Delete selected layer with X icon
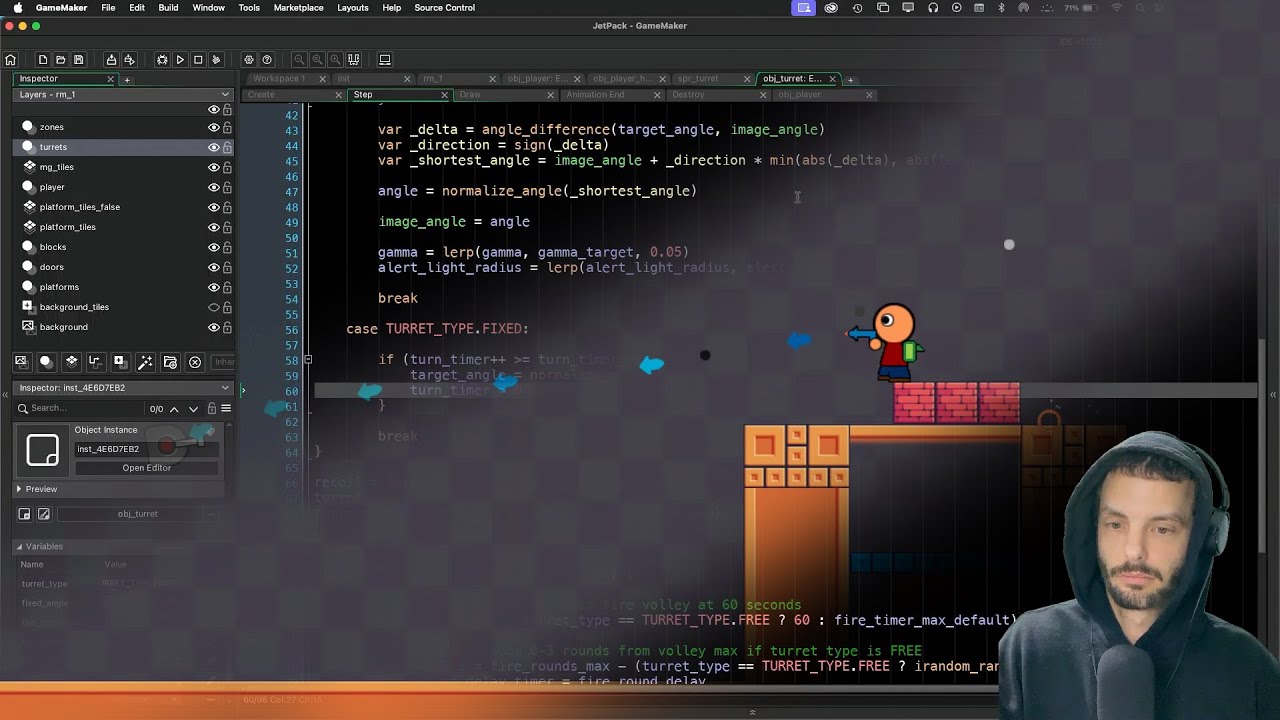Screen dimensions: 1280x720 195,362
